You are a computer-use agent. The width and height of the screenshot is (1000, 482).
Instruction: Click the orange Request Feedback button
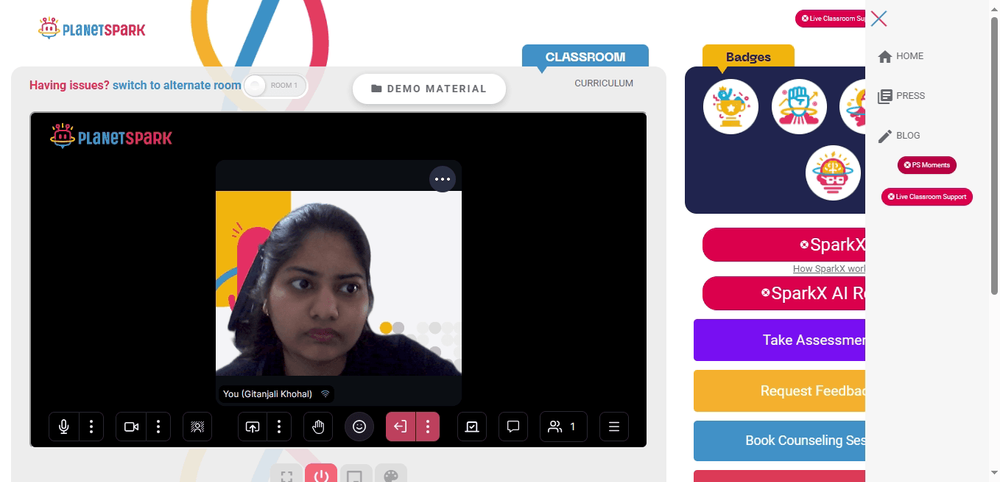tap(779, 391)
